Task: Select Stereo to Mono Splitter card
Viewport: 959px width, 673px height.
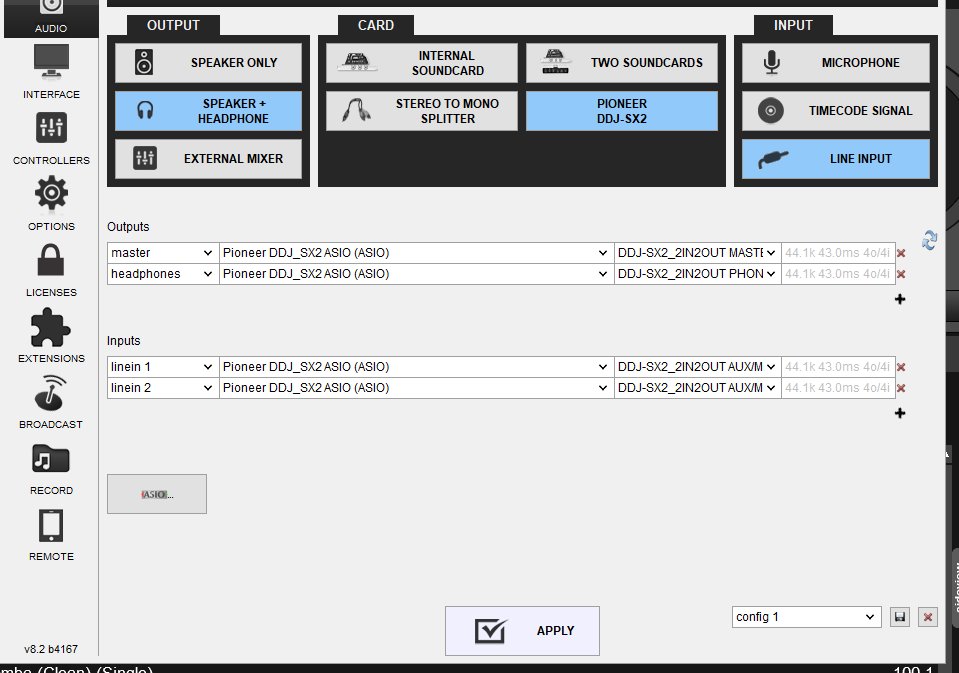Action: click(x=421, y=111)
